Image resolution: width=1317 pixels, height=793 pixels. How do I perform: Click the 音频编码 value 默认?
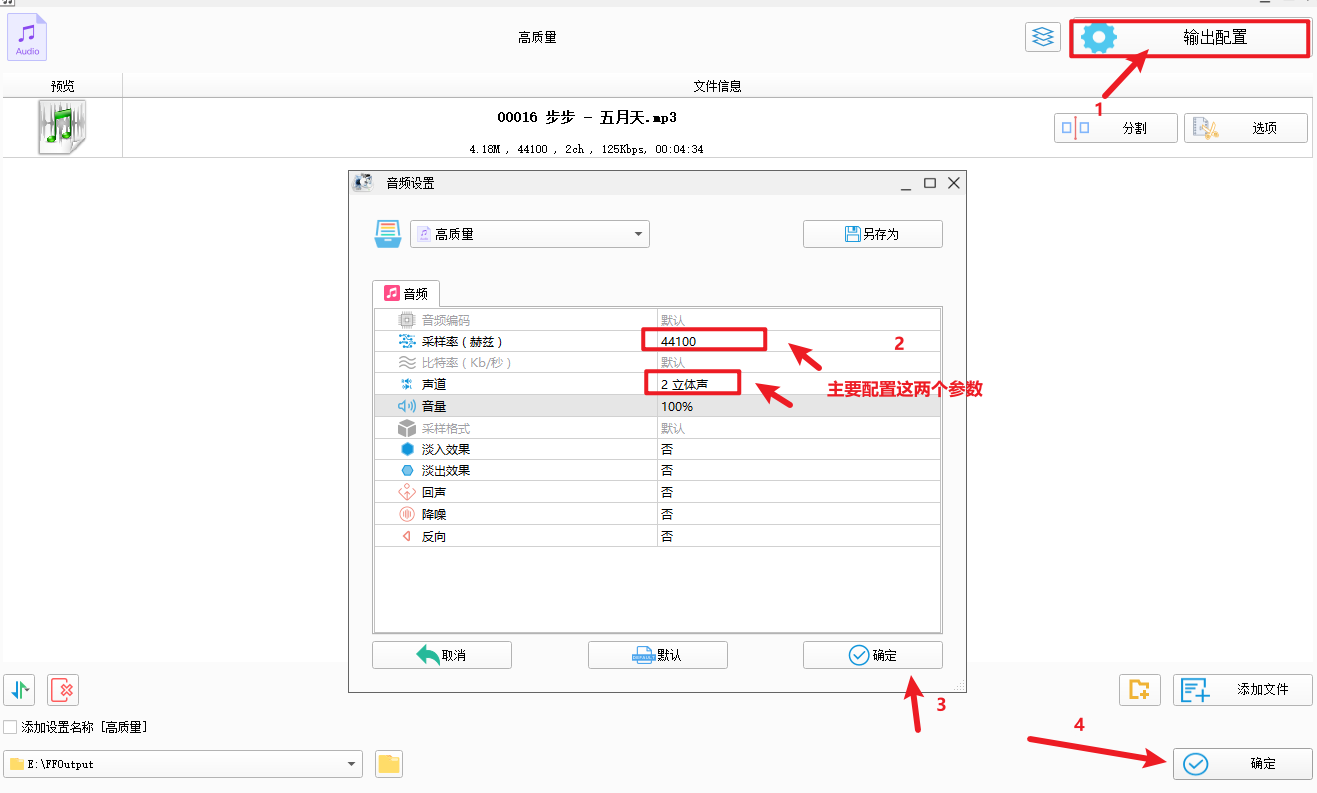coord(673,320)
